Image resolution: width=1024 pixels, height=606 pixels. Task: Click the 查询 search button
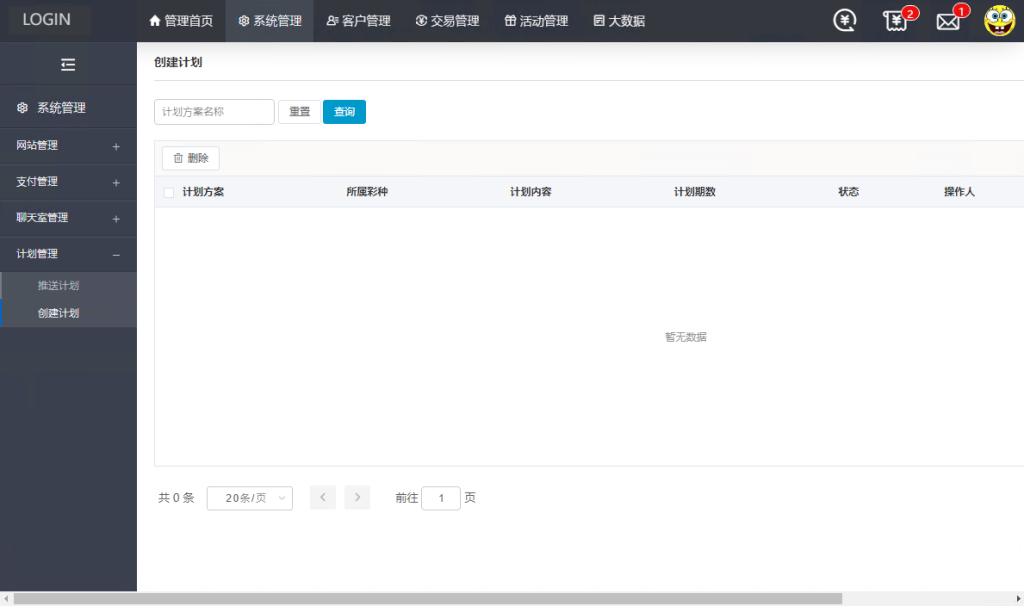(344, 112)
